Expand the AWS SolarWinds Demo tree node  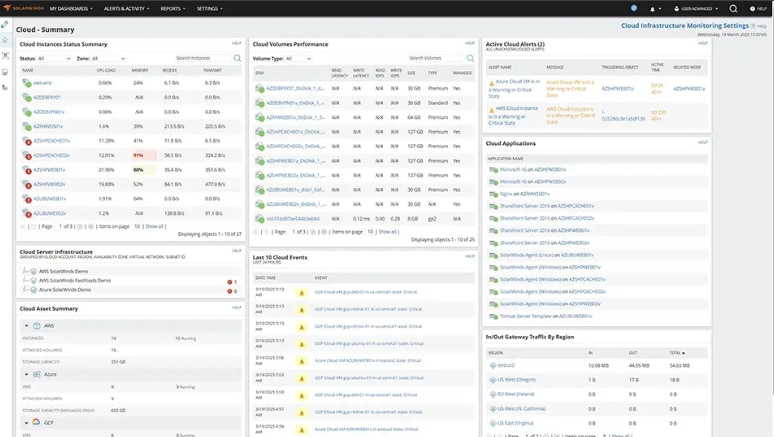[x=25, y=271]
